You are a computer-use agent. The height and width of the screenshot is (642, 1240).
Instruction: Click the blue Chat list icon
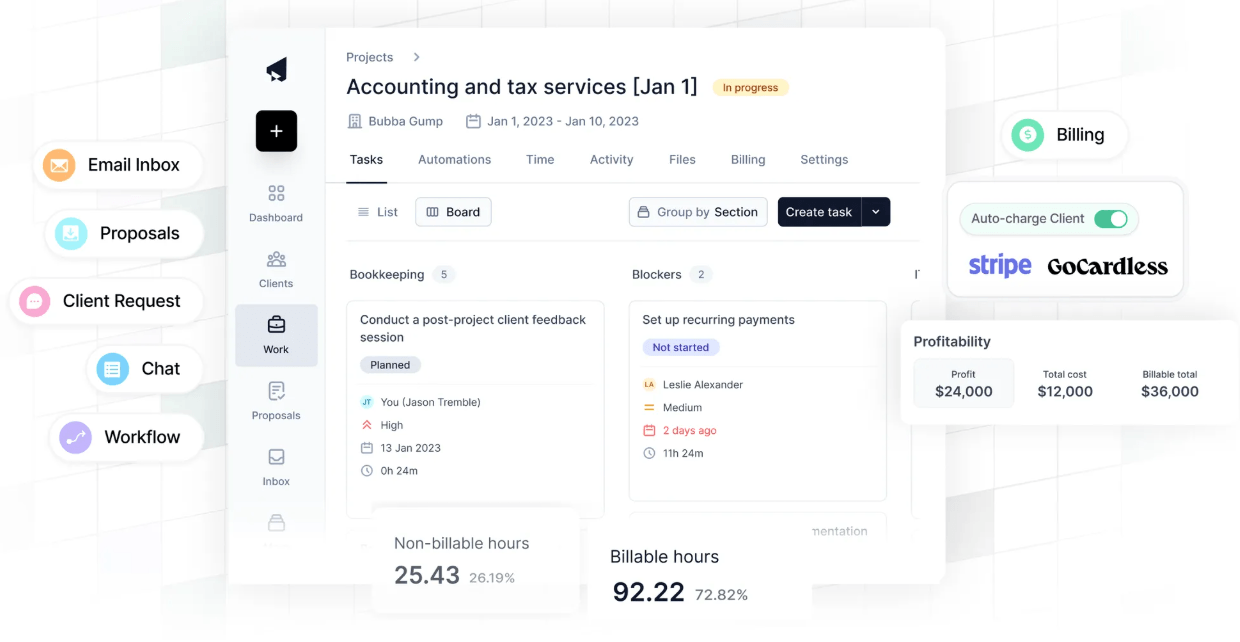(113, 369)
